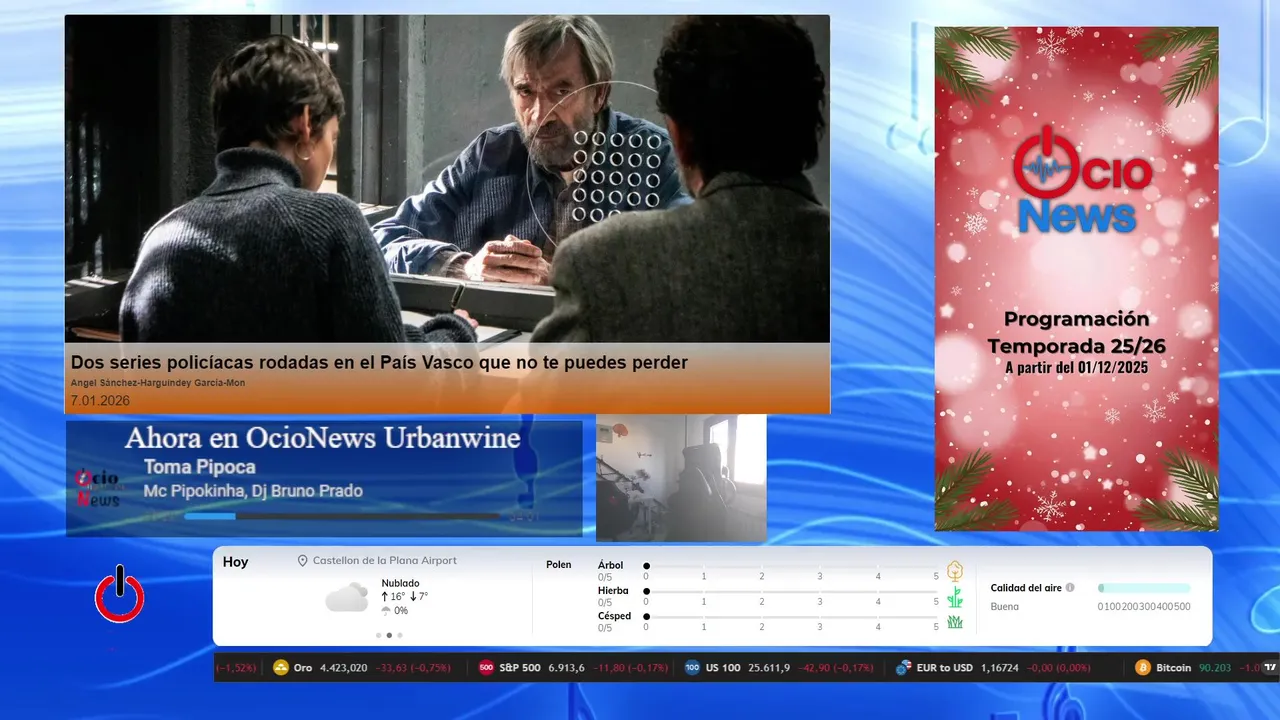Open the S&P 500 ticker quote
The height and width of the screenshot is (720, 1280).
click(573, 668)
